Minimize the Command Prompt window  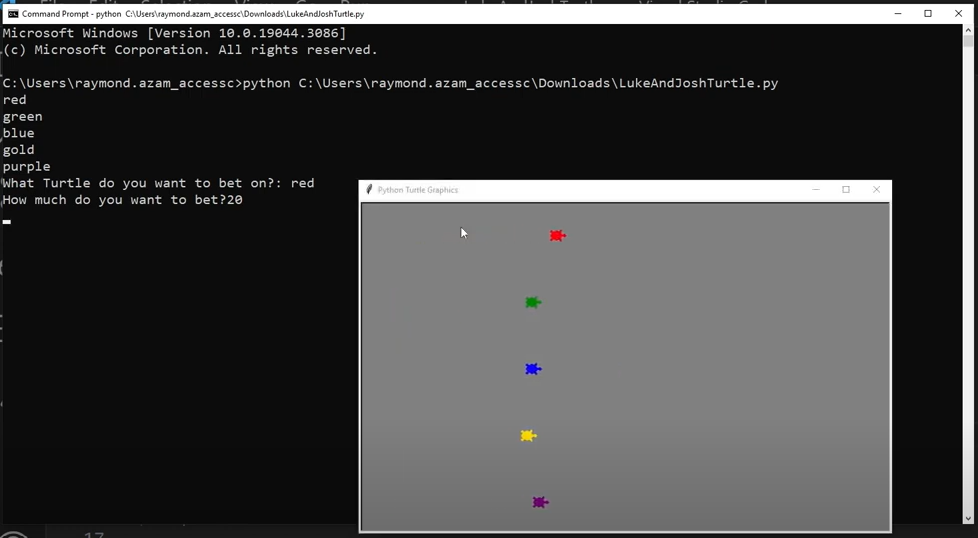(x=898, y=14)
